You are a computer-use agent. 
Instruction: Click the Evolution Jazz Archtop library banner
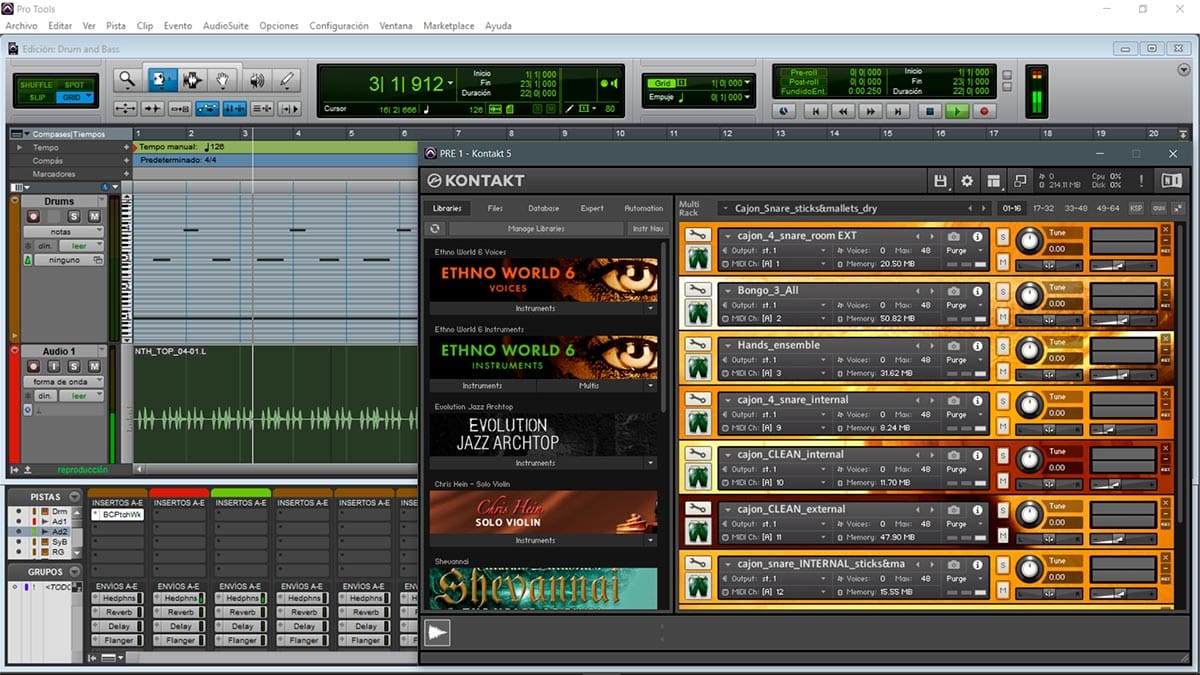click(544, 435)
